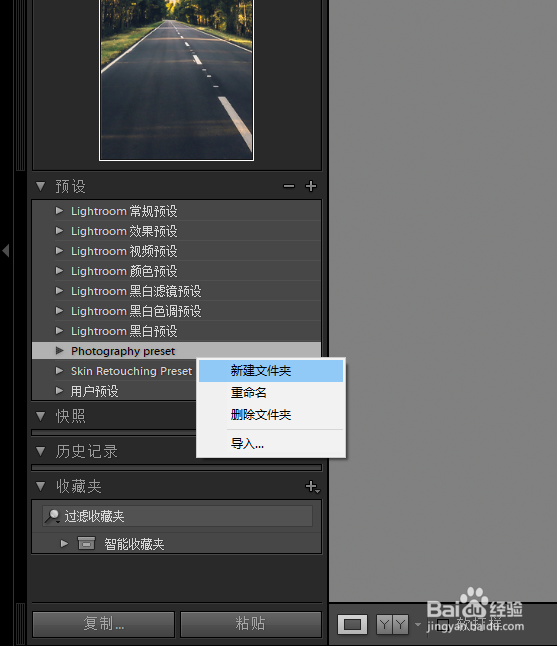Choose 重命名 from context menu
The image size is (557, 646).
pyautogui.click(x=271, y=393)
